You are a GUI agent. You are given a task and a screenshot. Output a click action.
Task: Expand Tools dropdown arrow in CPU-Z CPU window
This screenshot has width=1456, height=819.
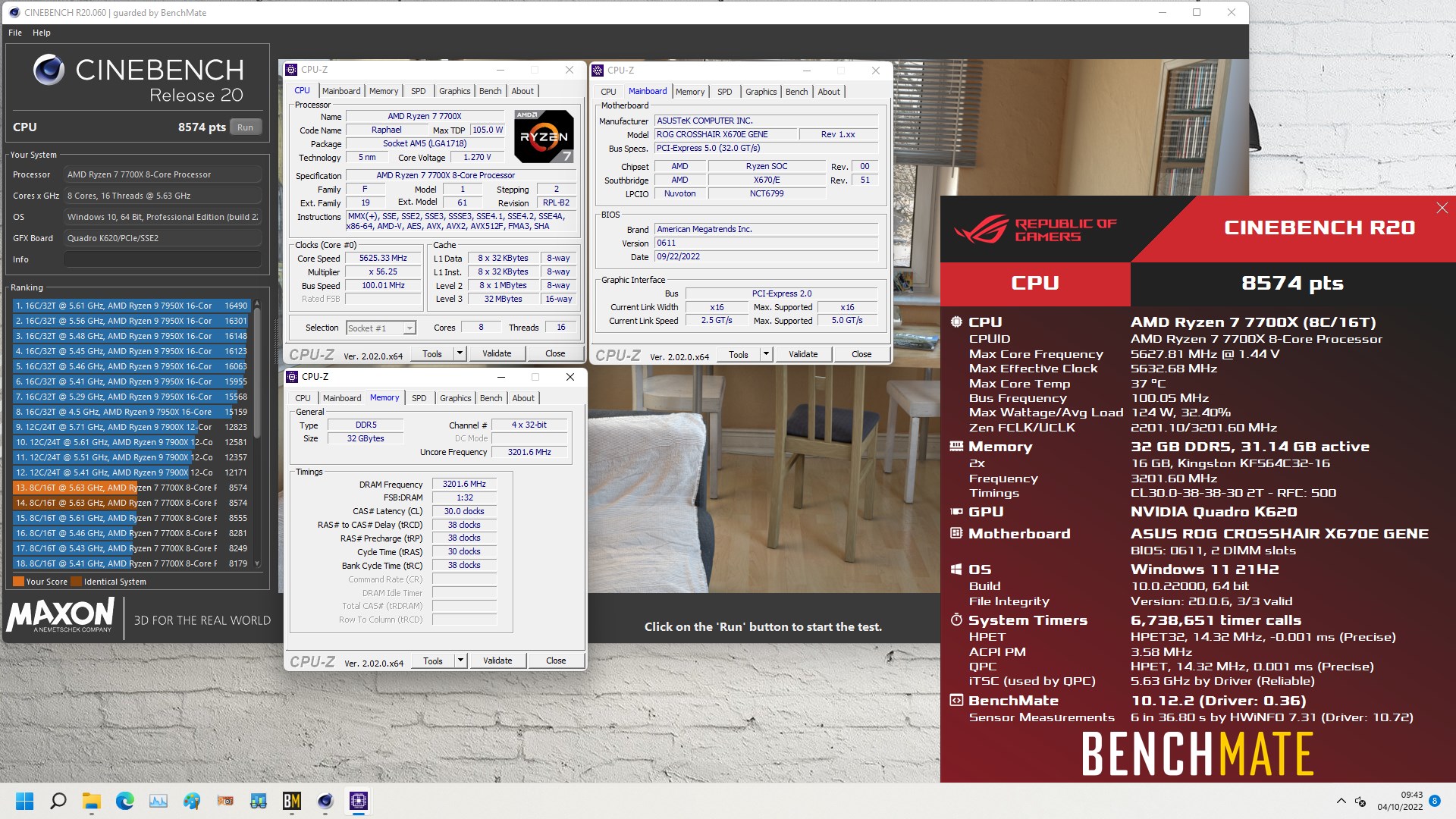click(460, 353)
